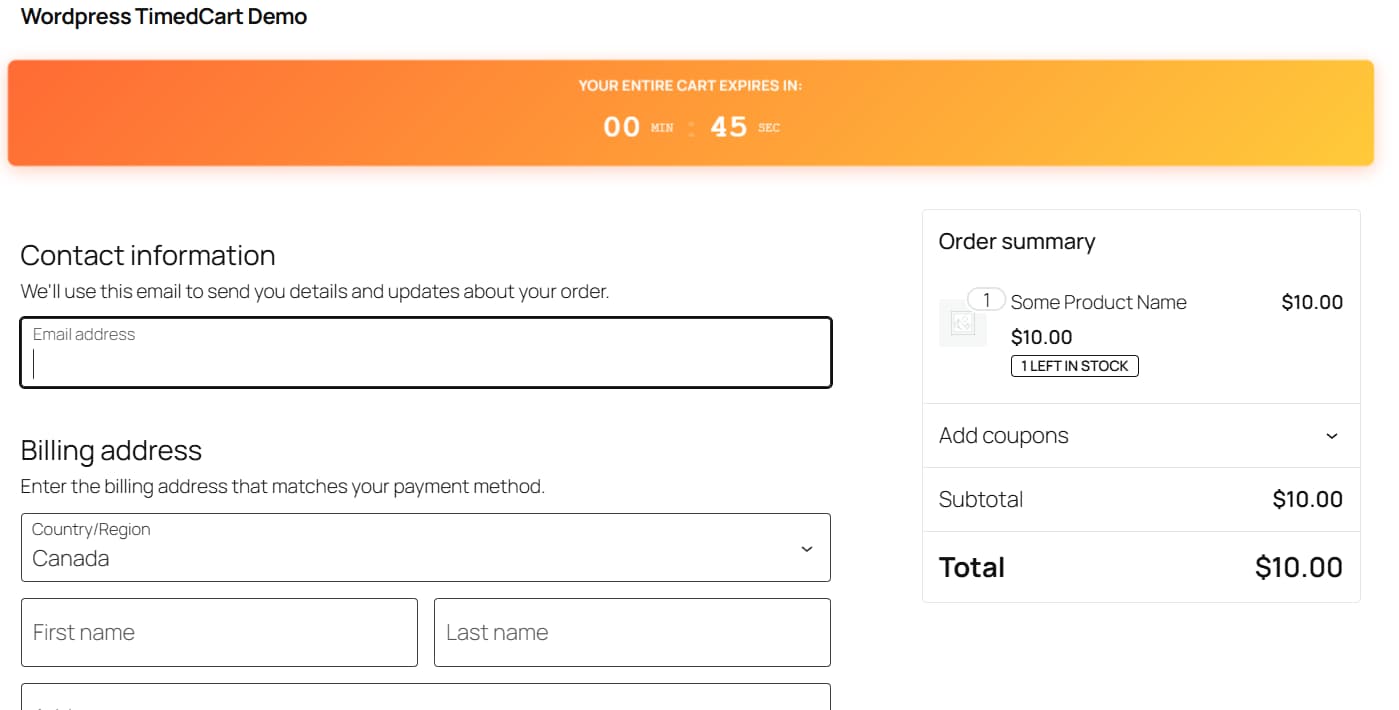The image size is (1399, 710).
Task: Click the Order summary heading
Action: tap(1016, 241)
